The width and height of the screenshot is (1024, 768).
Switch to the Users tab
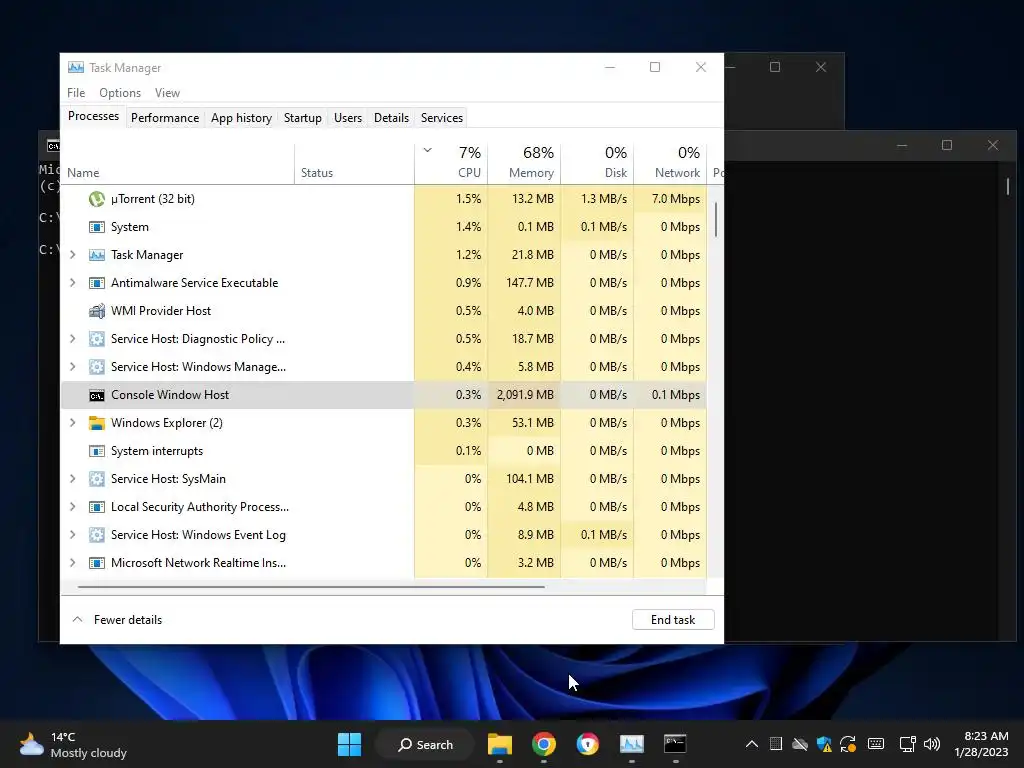[347, 118]
